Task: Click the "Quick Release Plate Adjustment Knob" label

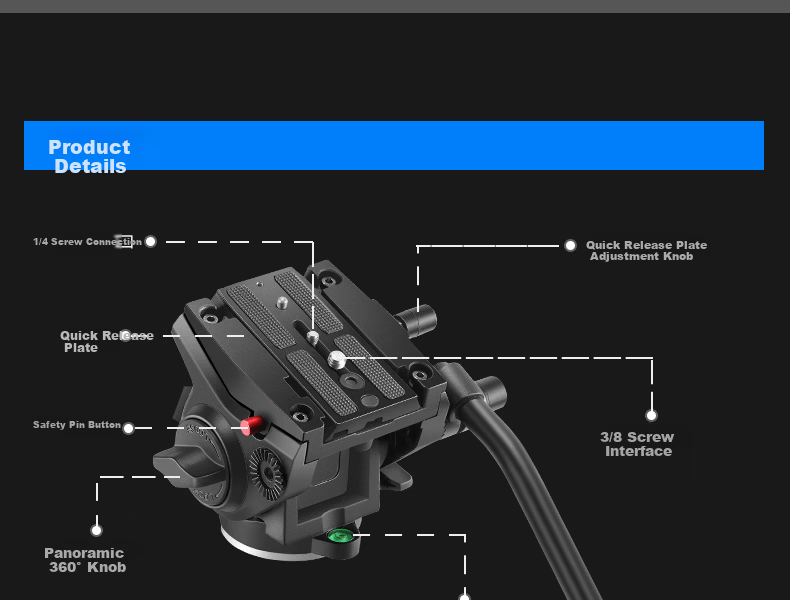Action: [646, 251]
